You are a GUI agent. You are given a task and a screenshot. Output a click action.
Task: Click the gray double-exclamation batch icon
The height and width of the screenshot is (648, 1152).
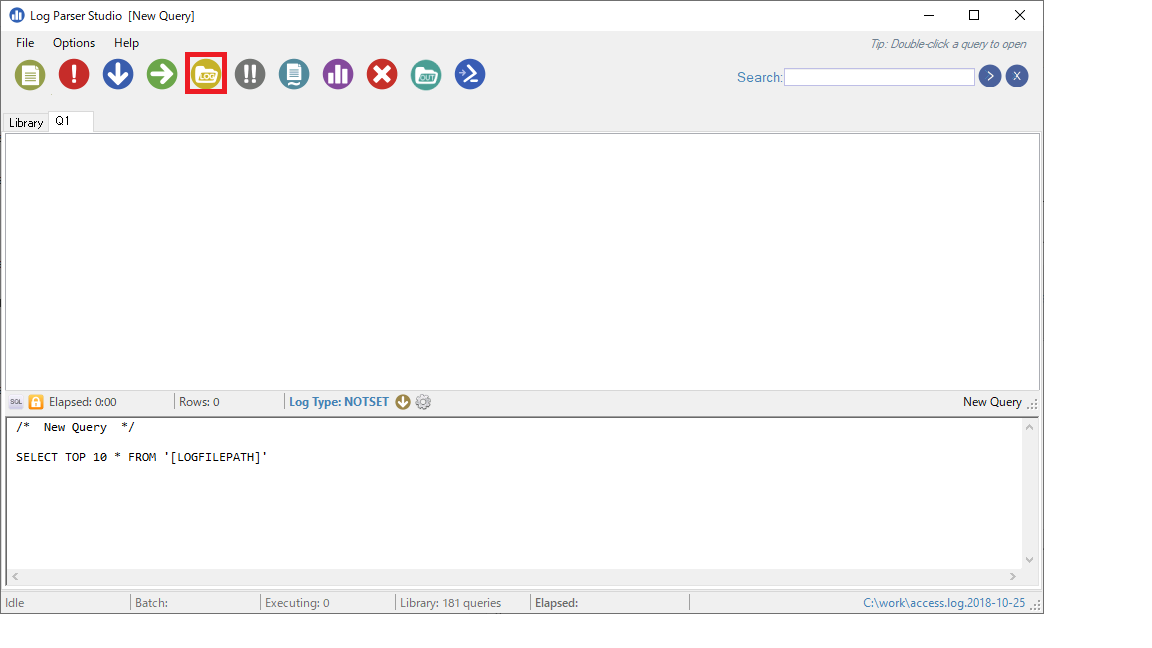click(250, 74)
